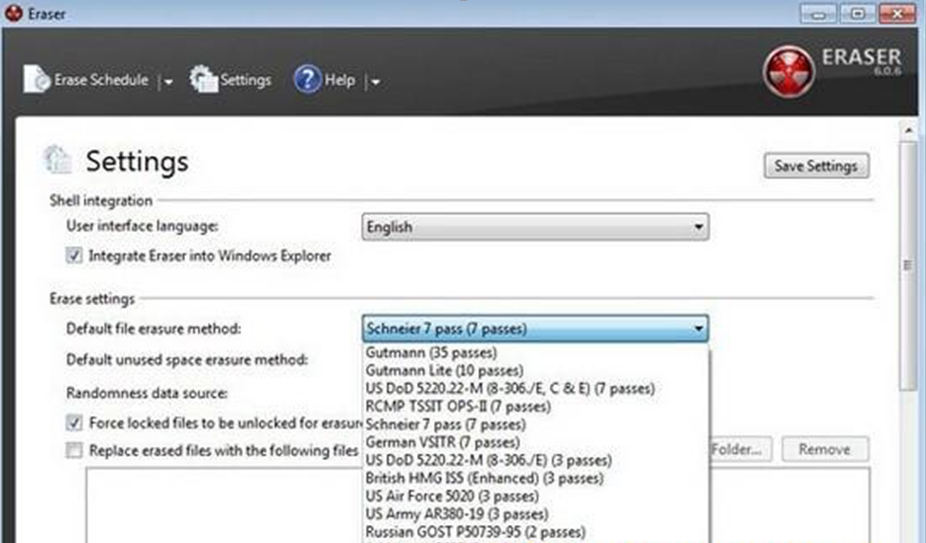
Task: Click the Remove button
Action: (x=825, y=450)
